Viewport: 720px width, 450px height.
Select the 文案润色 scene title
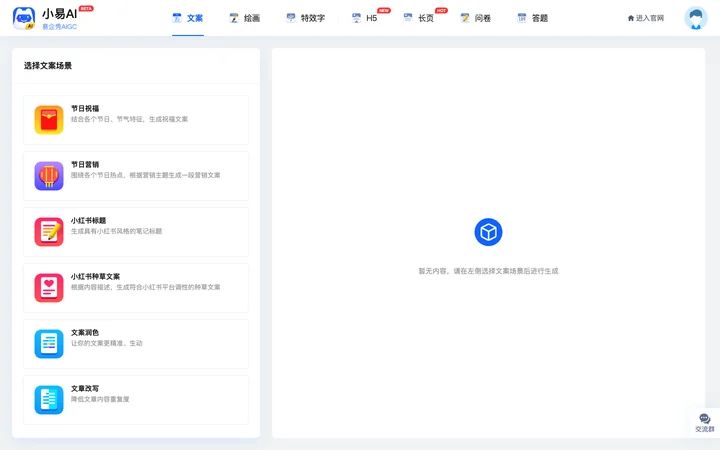point(85,332)
